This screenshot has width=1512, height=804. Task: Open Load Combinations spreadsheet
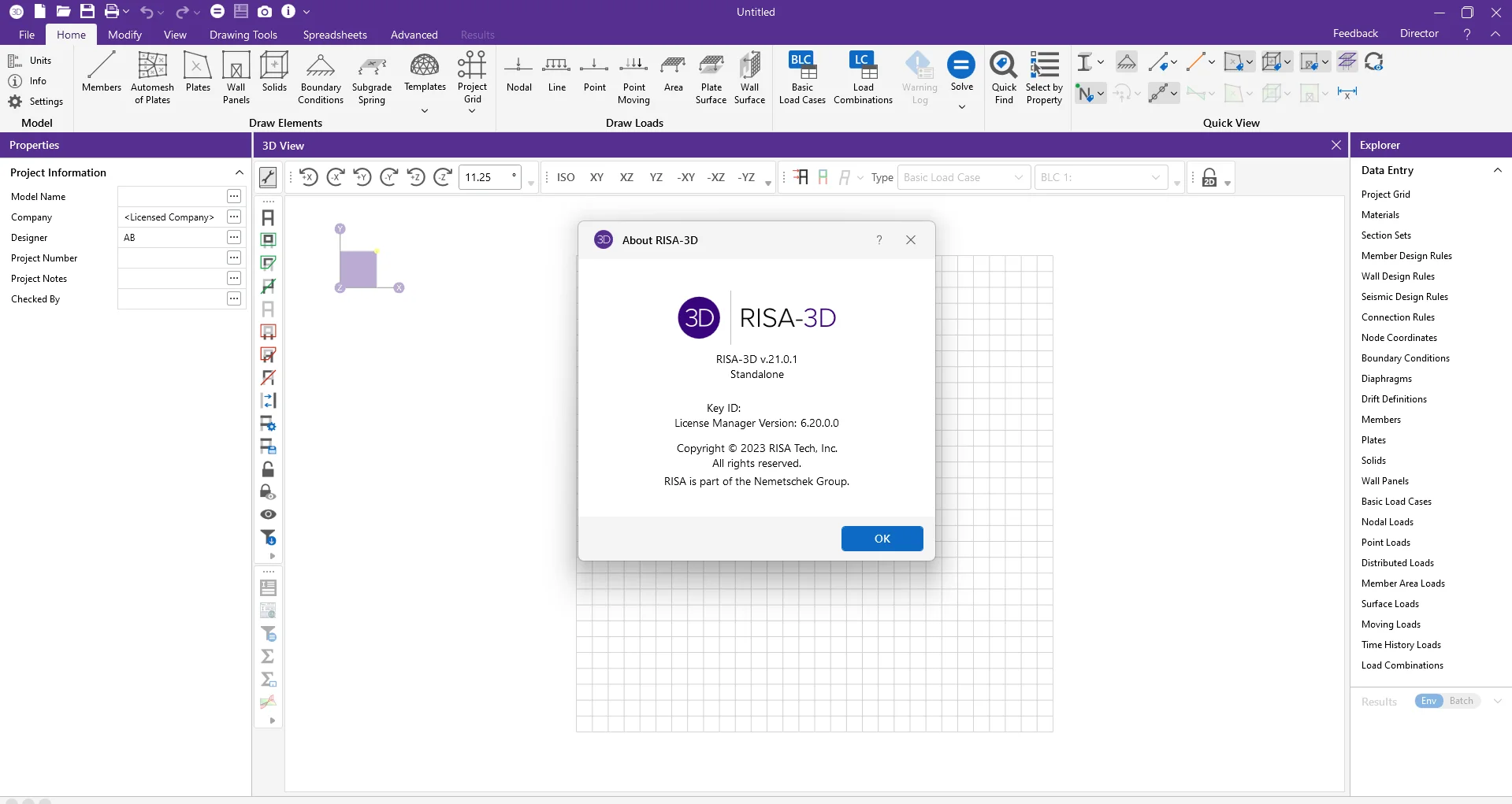pos(863,78)
